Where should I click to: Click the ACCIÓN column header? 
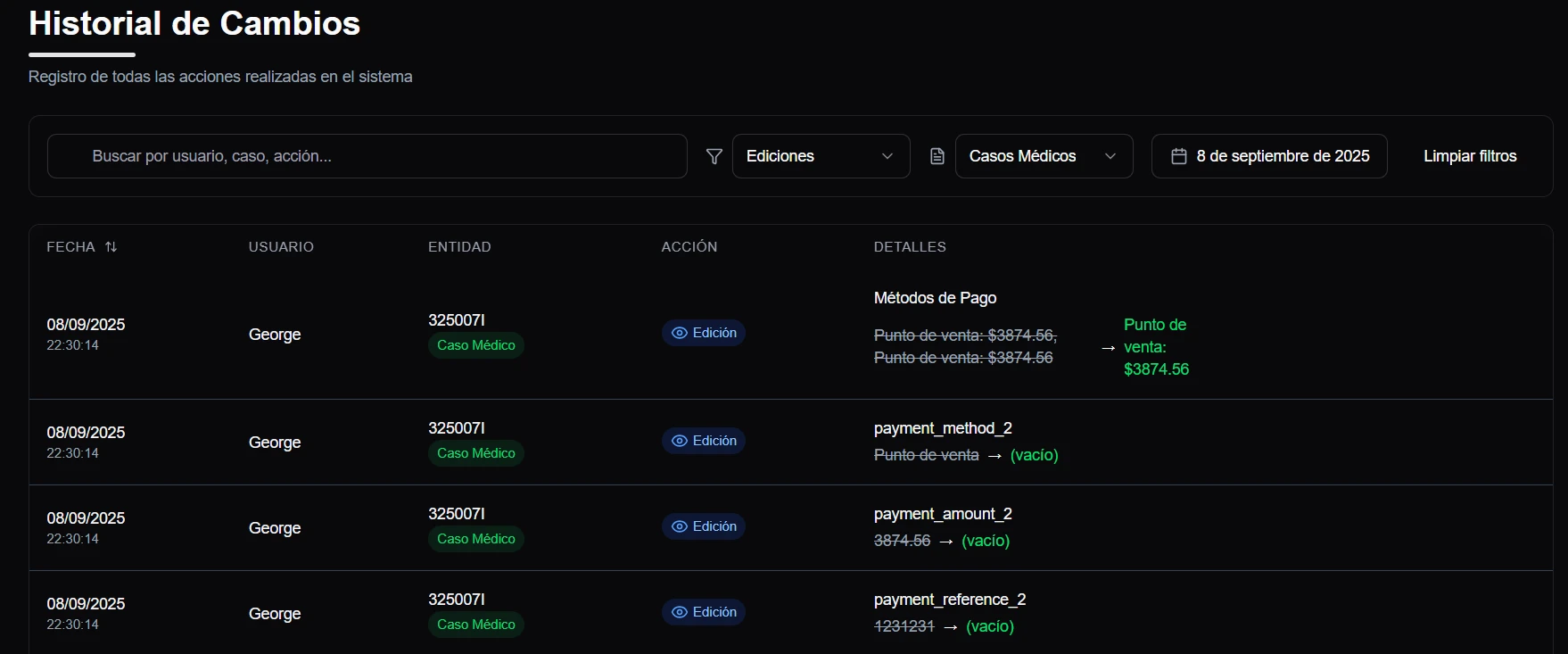[689, 247]
